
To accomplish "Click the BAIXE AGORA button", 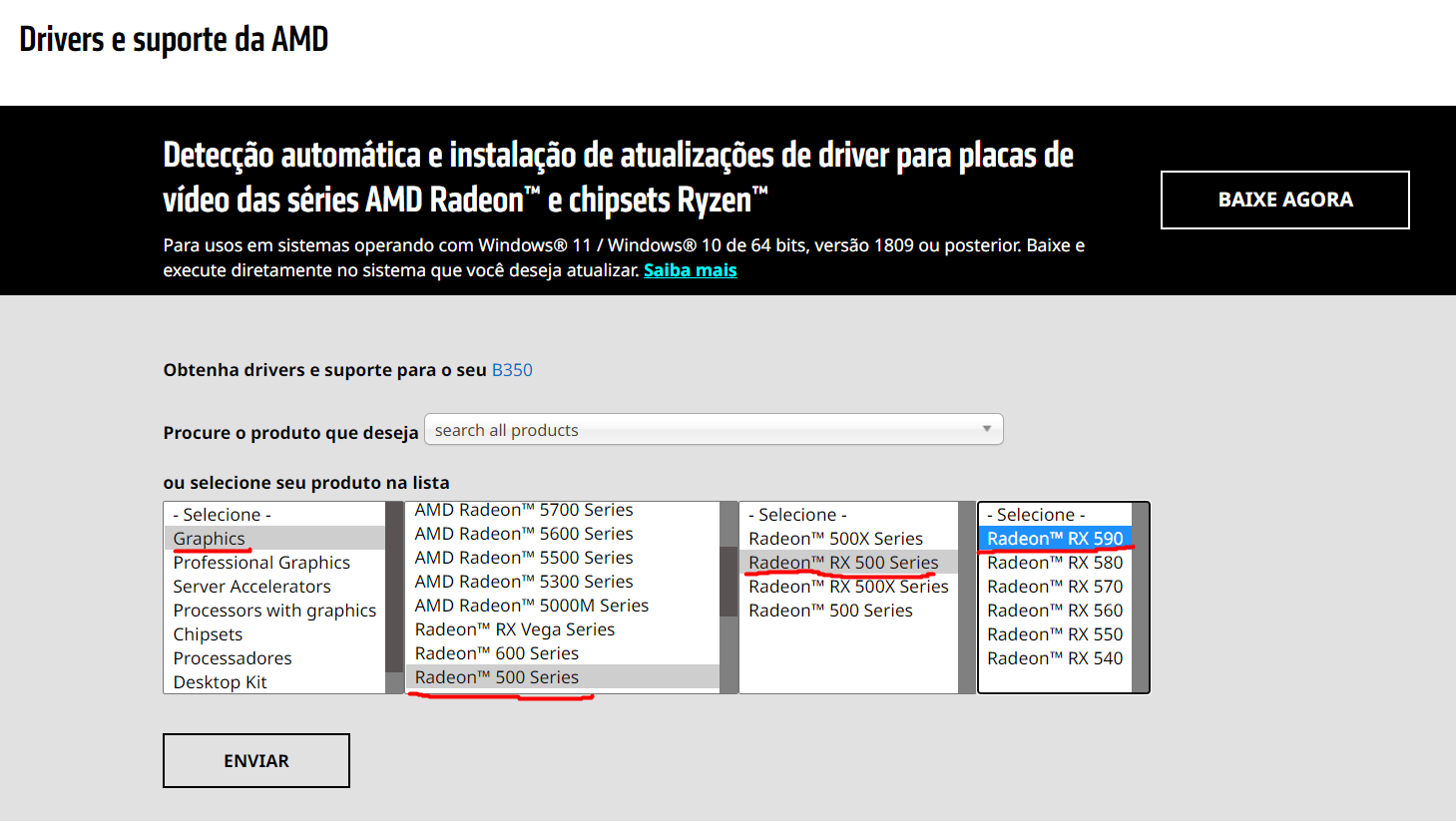I will [x=1284, y=200].
